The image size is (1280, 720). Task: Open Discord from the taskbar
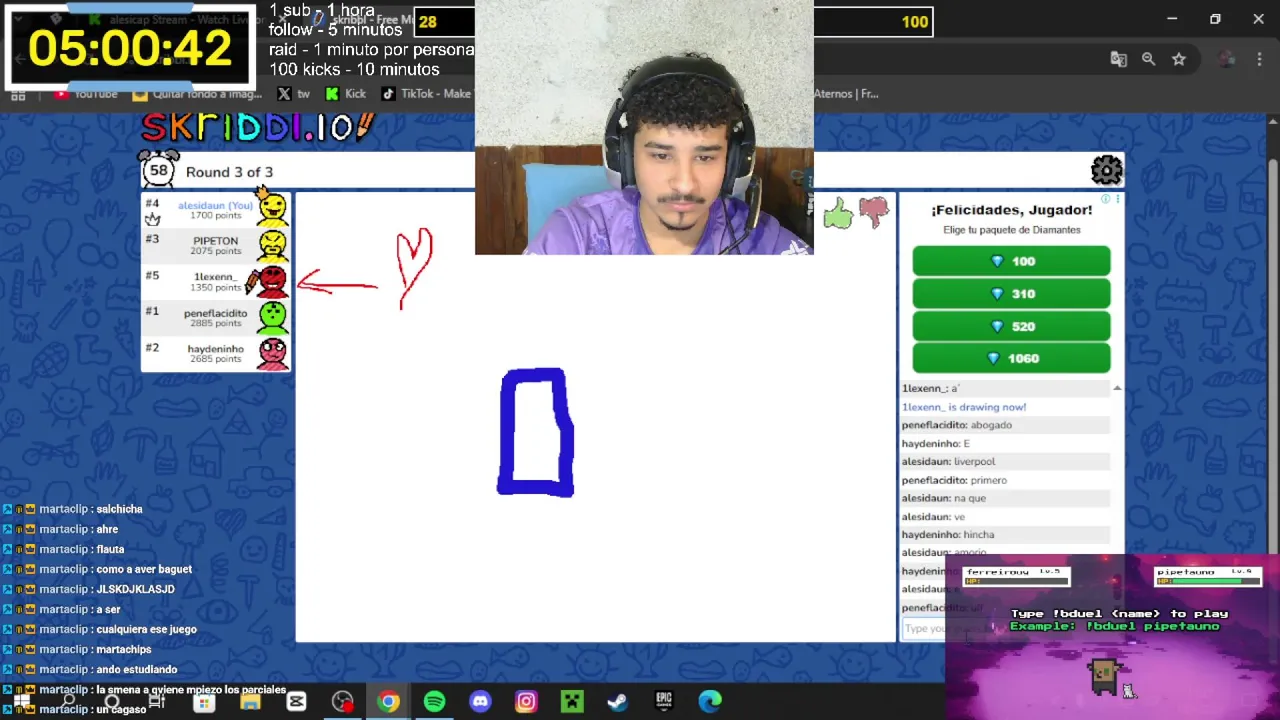pyautogui.click(x=480, y=701)
